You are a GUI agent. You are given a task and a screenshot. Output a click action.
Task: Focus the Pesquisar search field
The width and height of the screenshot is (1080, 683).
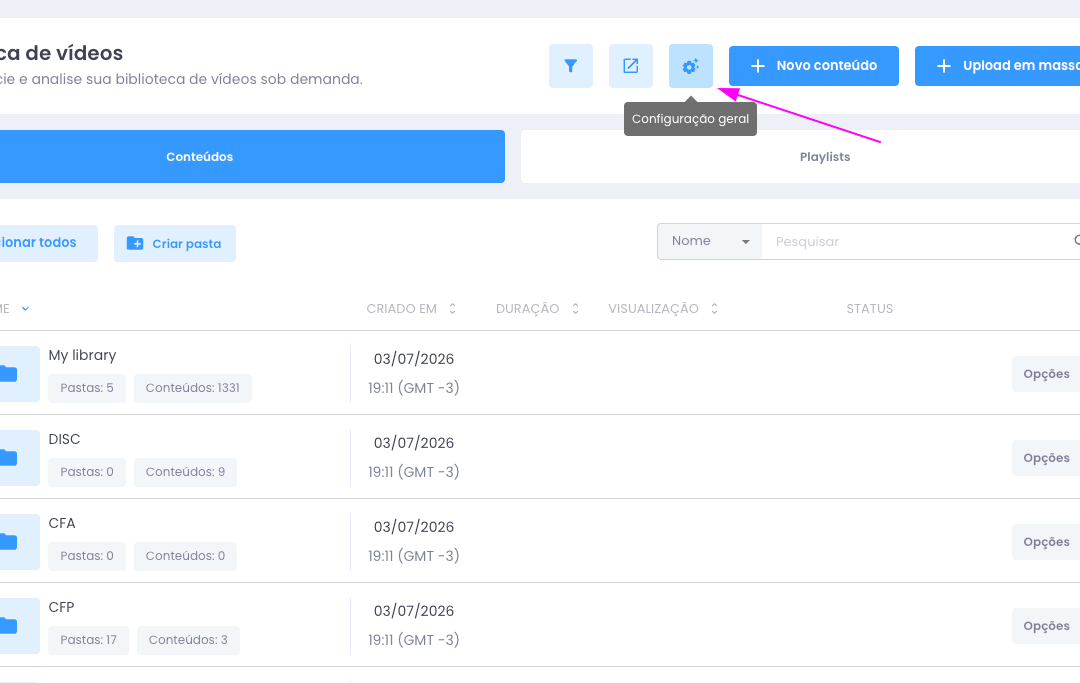pos(920,242)
